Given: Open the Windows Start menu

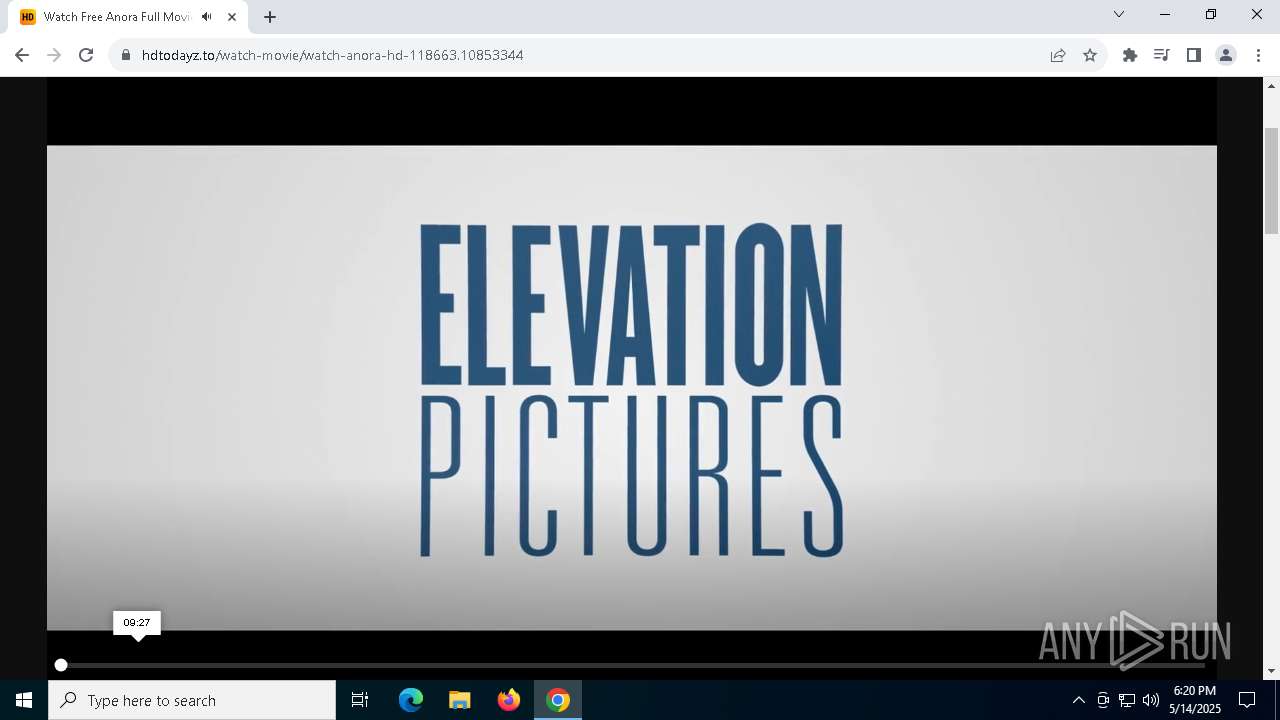Looking at the screenshot, I should [24, 700].
